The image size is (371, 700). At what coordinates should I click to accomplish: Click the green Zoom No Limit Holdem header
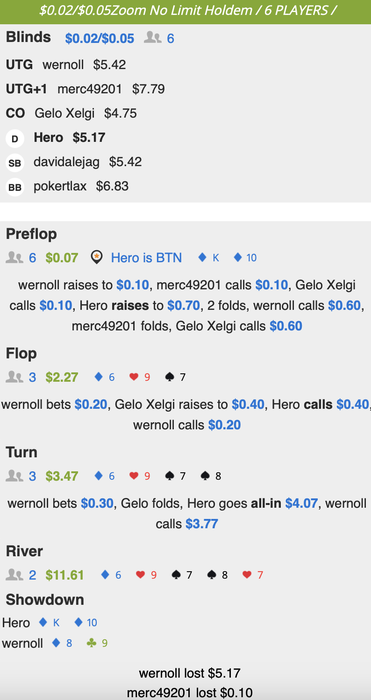click(185, 11)
